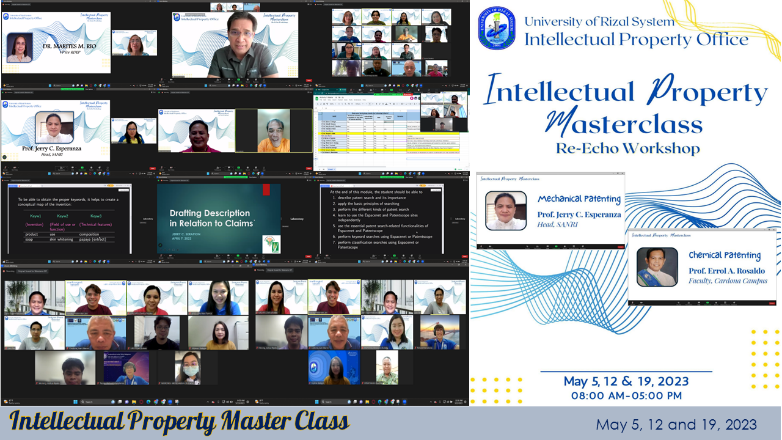Select the Mechanical Patenting speaker card

(551, 211)
